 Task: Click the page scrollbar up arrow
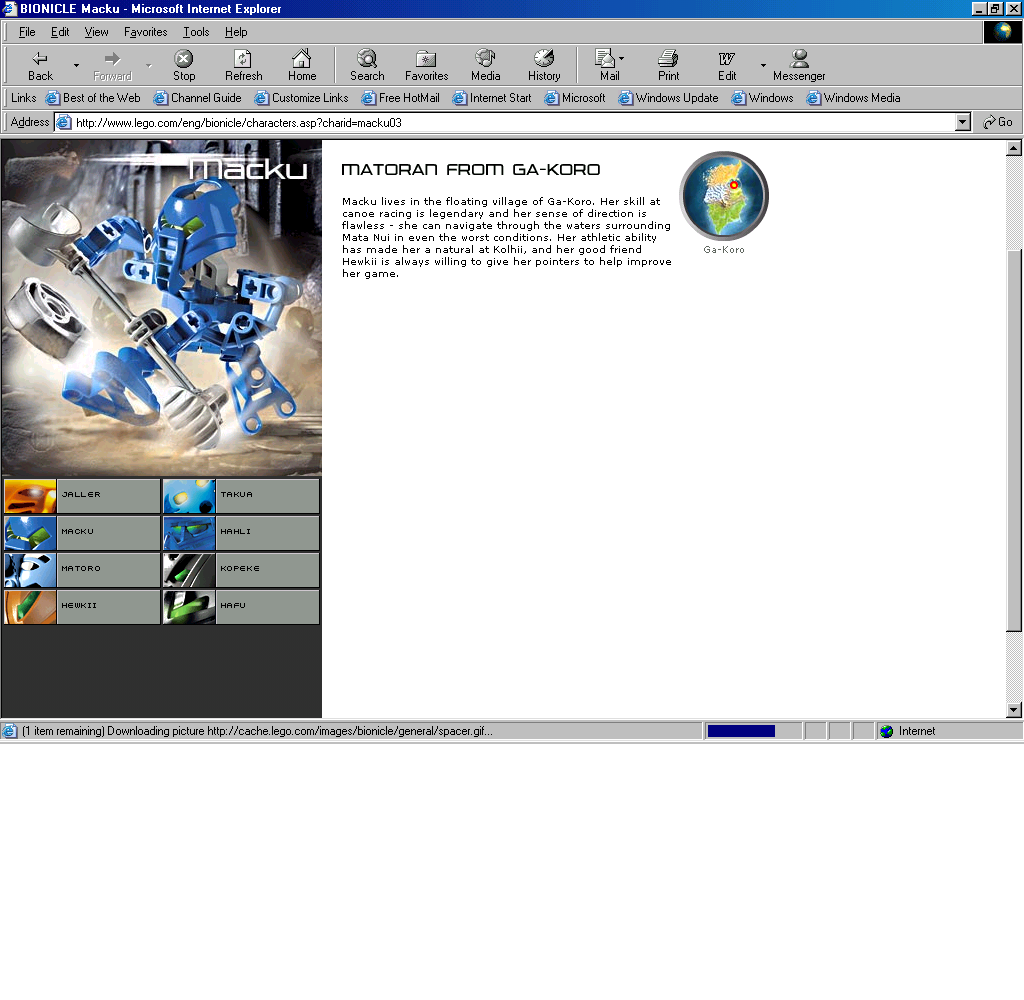(1014, 148)
